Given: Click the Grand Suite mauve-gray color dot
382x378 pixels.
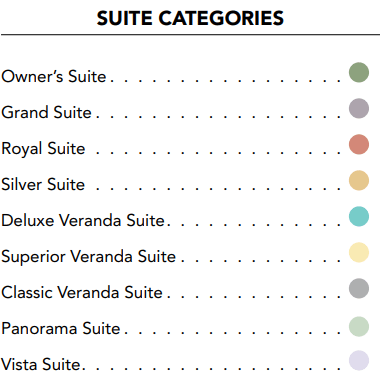Looking at the screenshot, I should click(x=359, y=108).
